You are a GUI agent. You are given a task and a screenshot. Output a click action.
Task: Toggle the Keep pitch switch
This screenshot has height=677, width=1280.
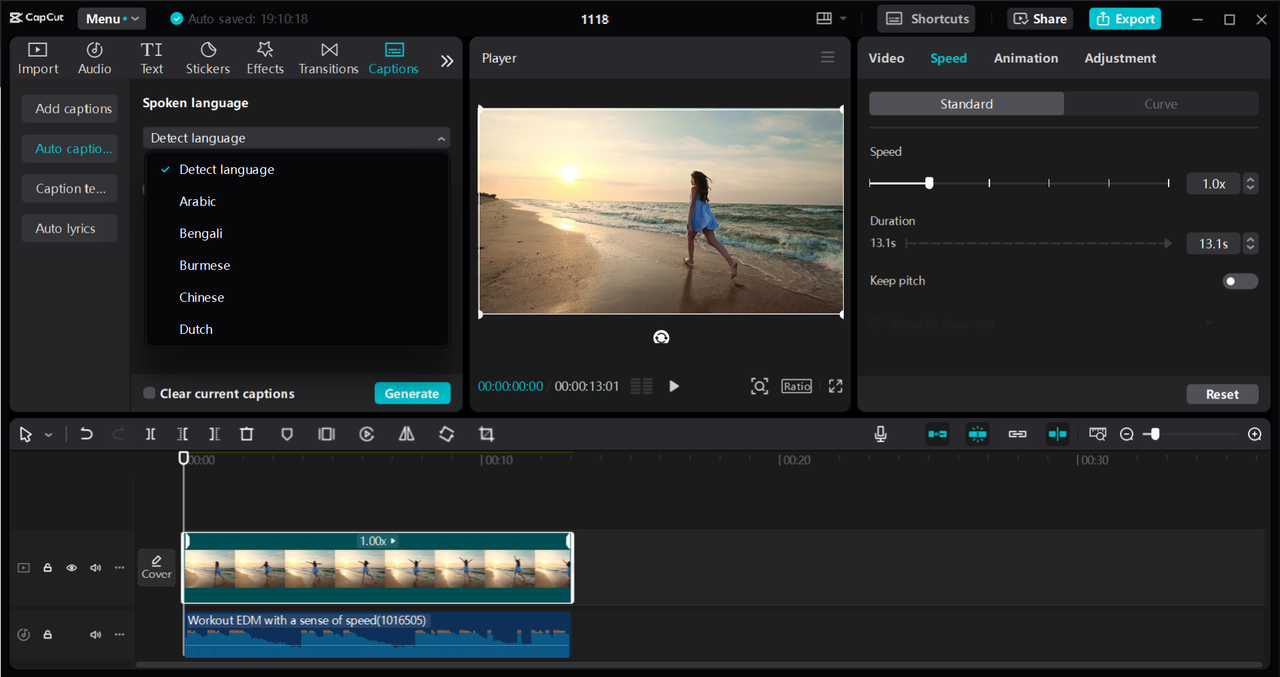pos(1240,281)
